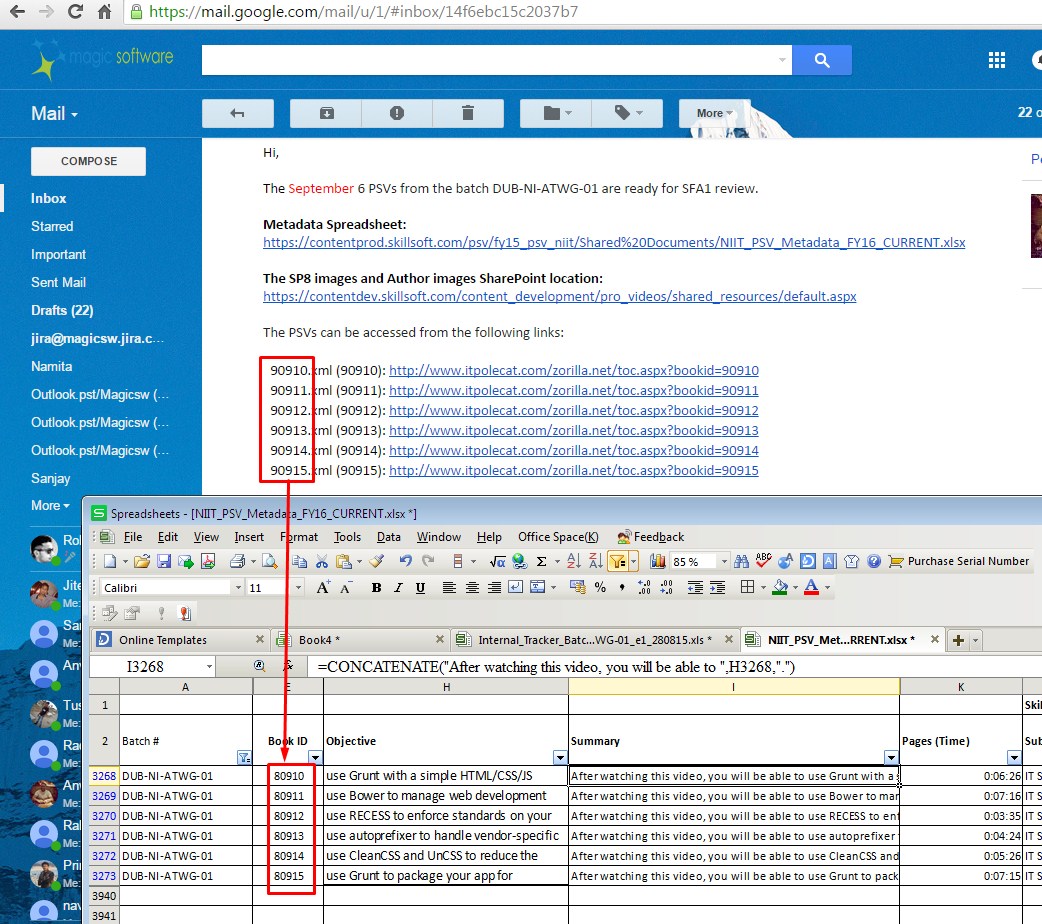This screenshot has height=924, width=1042.
Task: Open the Gmail More actions dropdown
Action: [714, 114]
